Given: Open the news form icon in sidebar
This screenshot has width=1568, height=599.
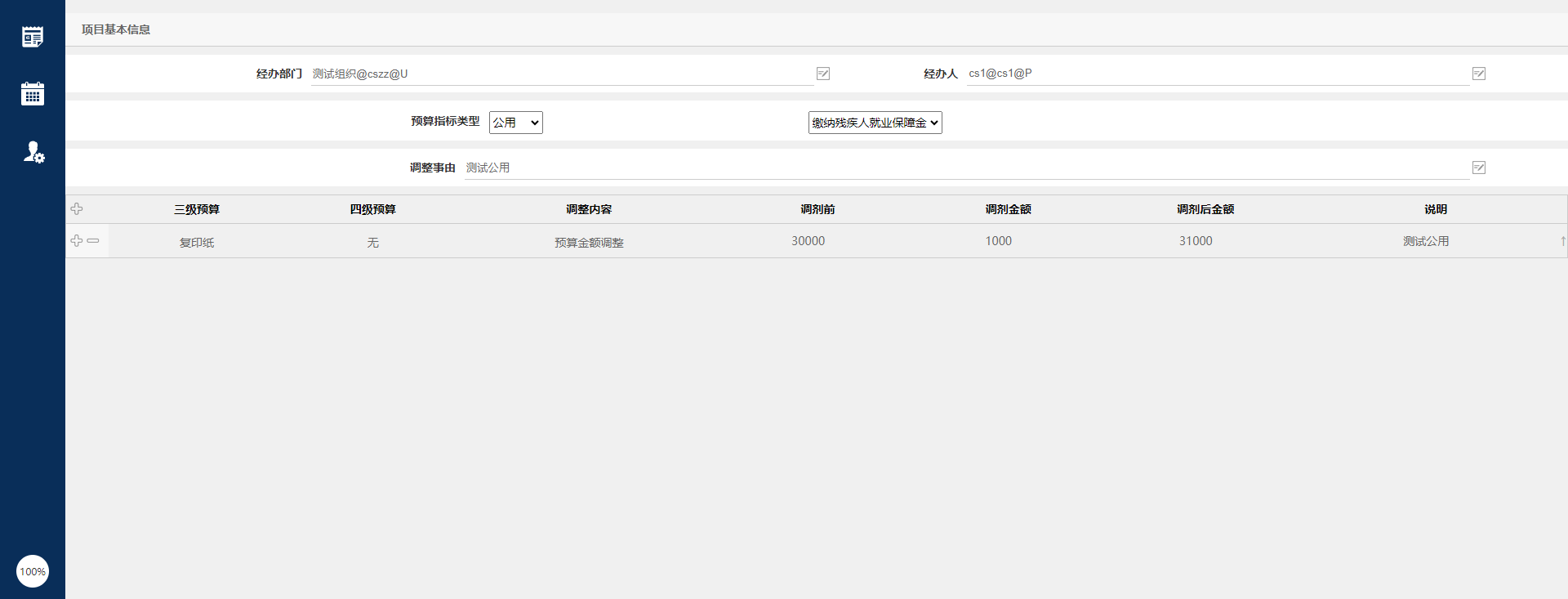Looking at the screenshot, I should (33, 37).
